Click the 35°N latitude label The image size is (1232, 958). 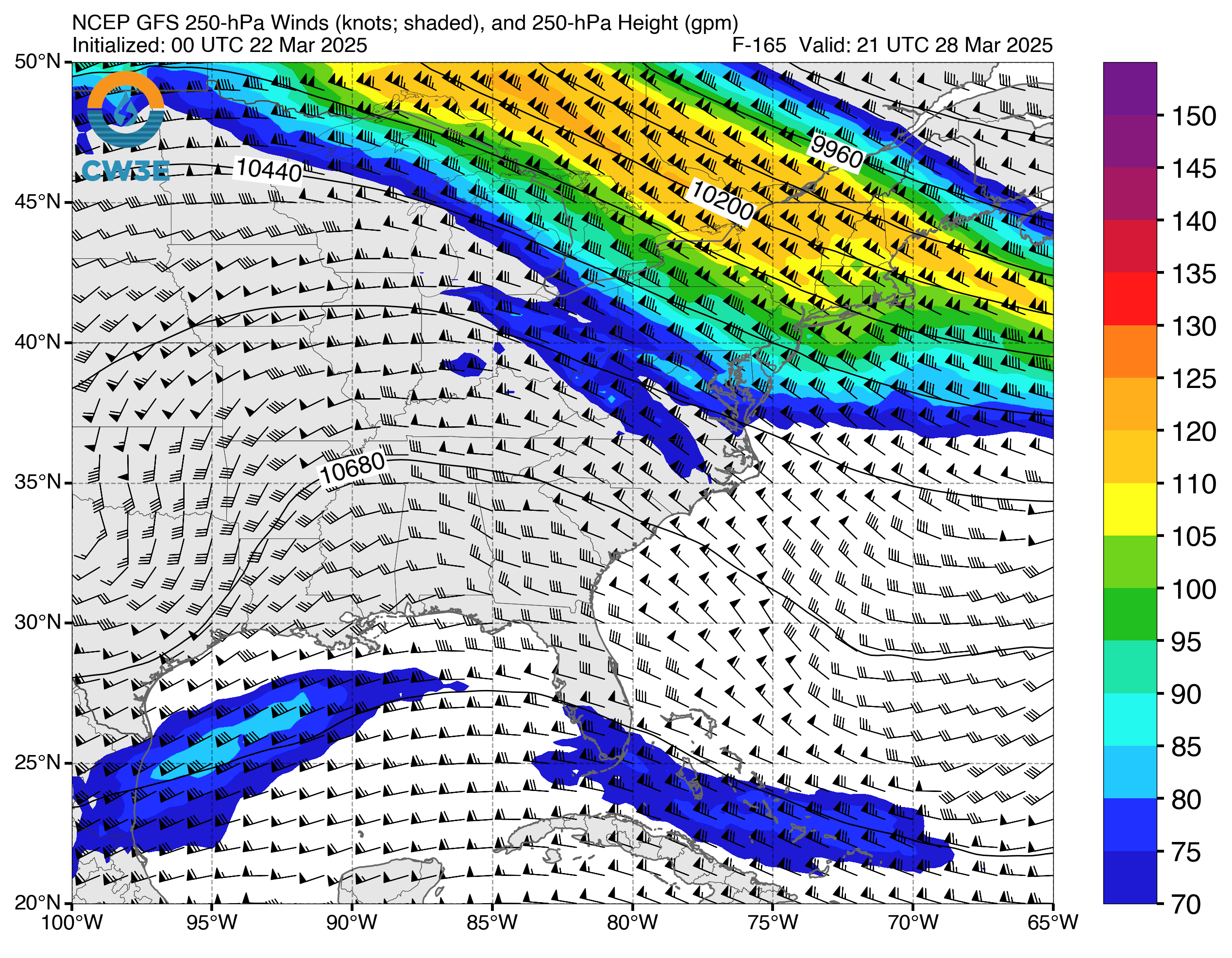click(x=37, y=482)
